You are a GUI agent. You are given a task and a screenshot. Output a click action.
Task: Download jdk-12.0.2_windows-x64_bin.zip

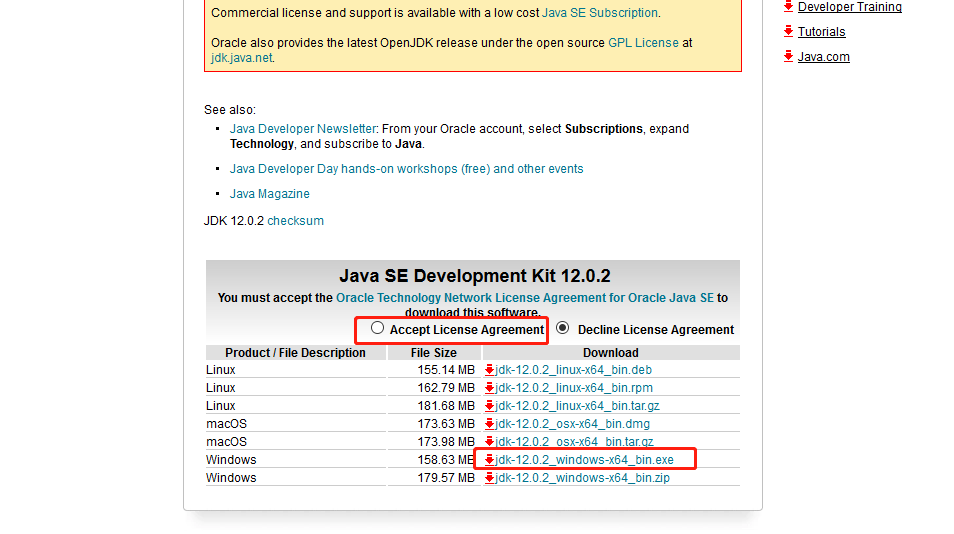(x=582, y=478)
